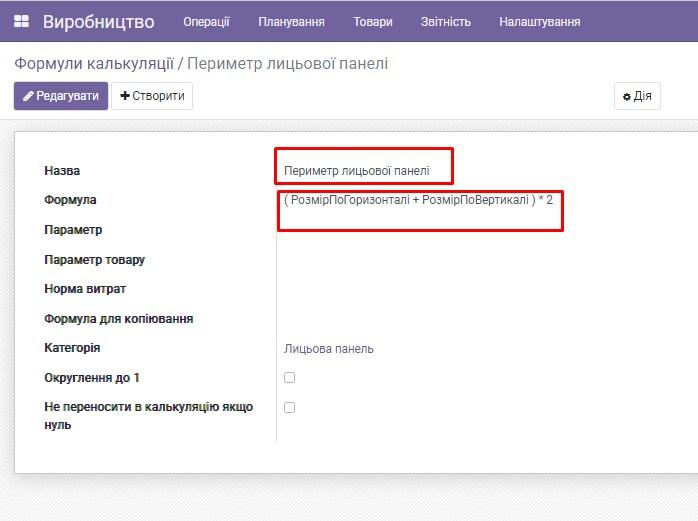Click the Назва field label
Image resolution: width=698 pixels, height=521 pixels.
(62, 171)
